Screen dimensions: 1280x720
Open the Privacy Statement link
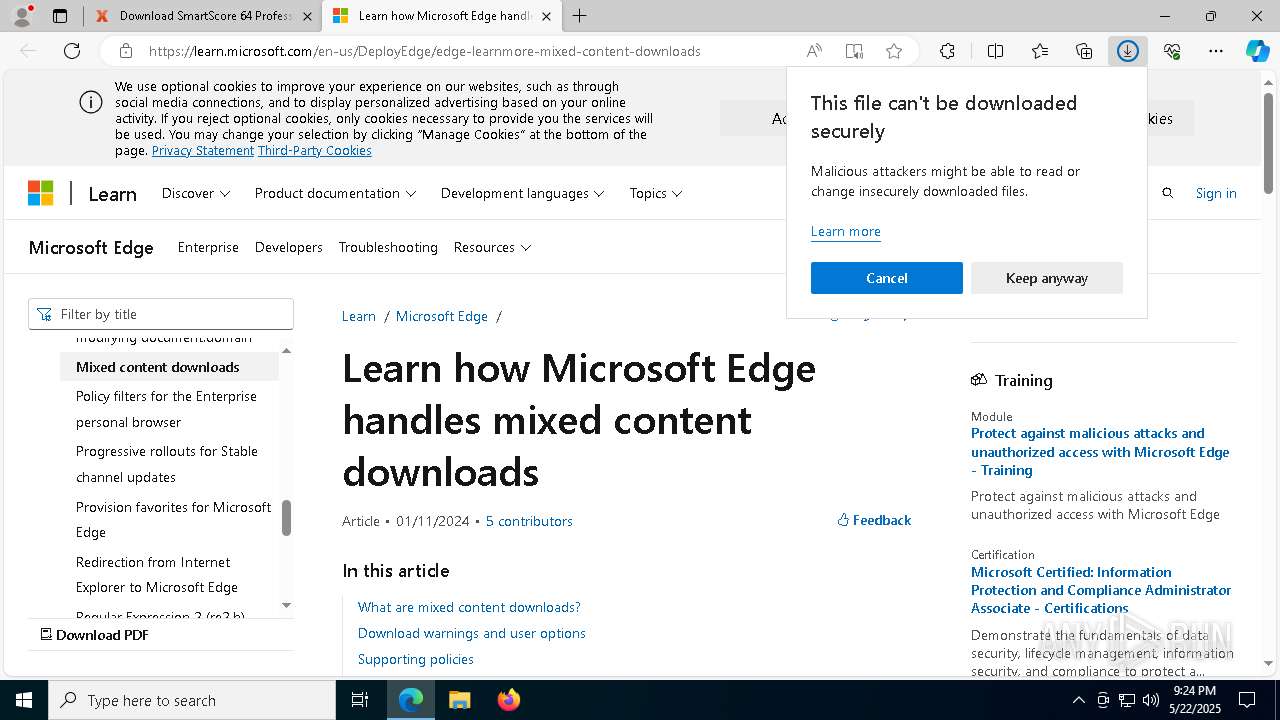pos(203,151)
